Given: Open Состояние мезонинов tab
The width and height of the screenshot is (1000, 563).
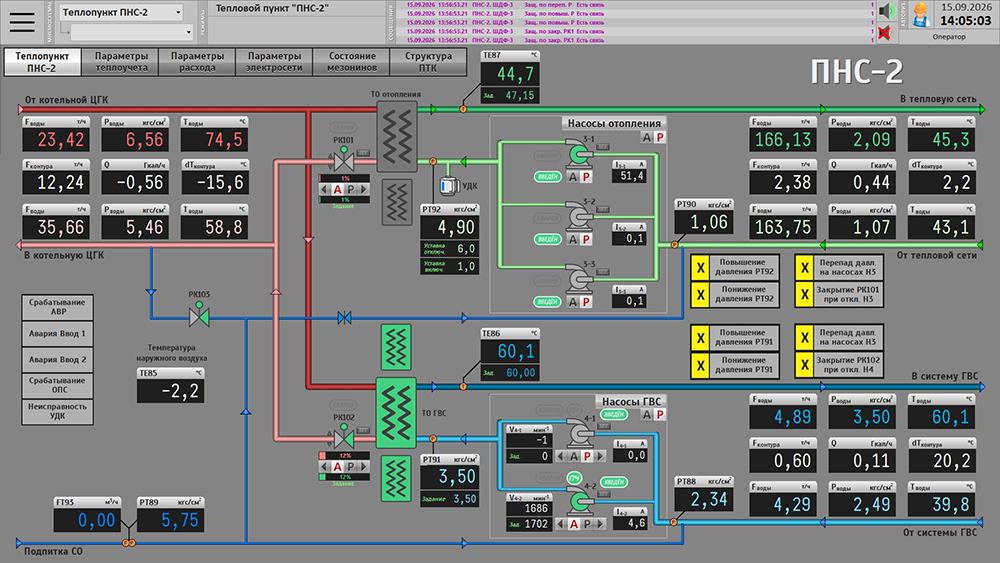Looking at the screenshot, I should point(352,62).
